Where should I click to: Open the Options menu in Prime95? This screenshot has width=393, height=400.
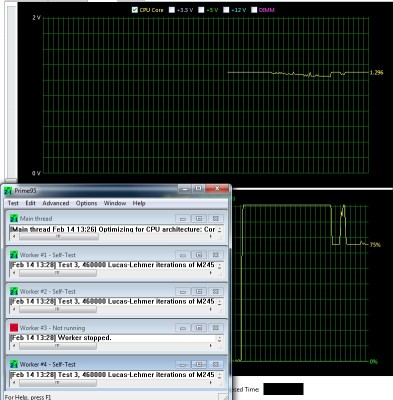(86, 203)
